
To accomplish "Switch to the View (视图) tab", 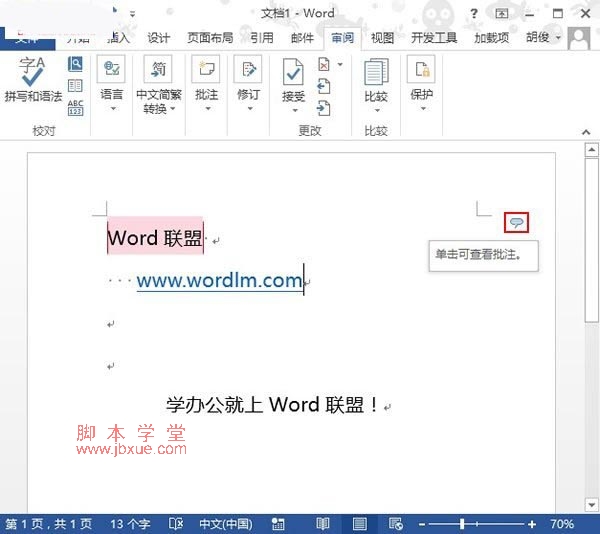I will 383,38.
